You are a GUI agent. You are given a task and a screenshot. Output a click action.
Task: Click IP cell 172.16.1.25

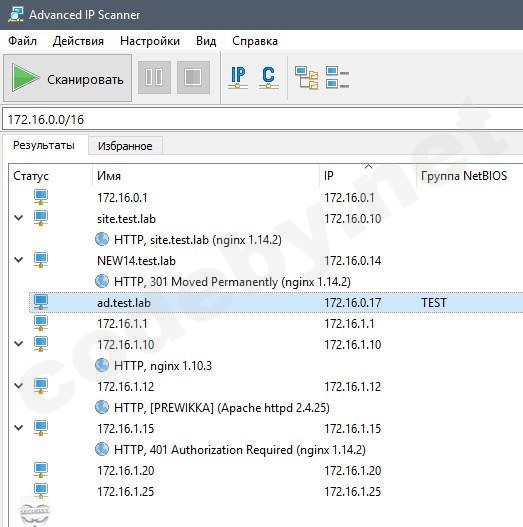[352, 492]
